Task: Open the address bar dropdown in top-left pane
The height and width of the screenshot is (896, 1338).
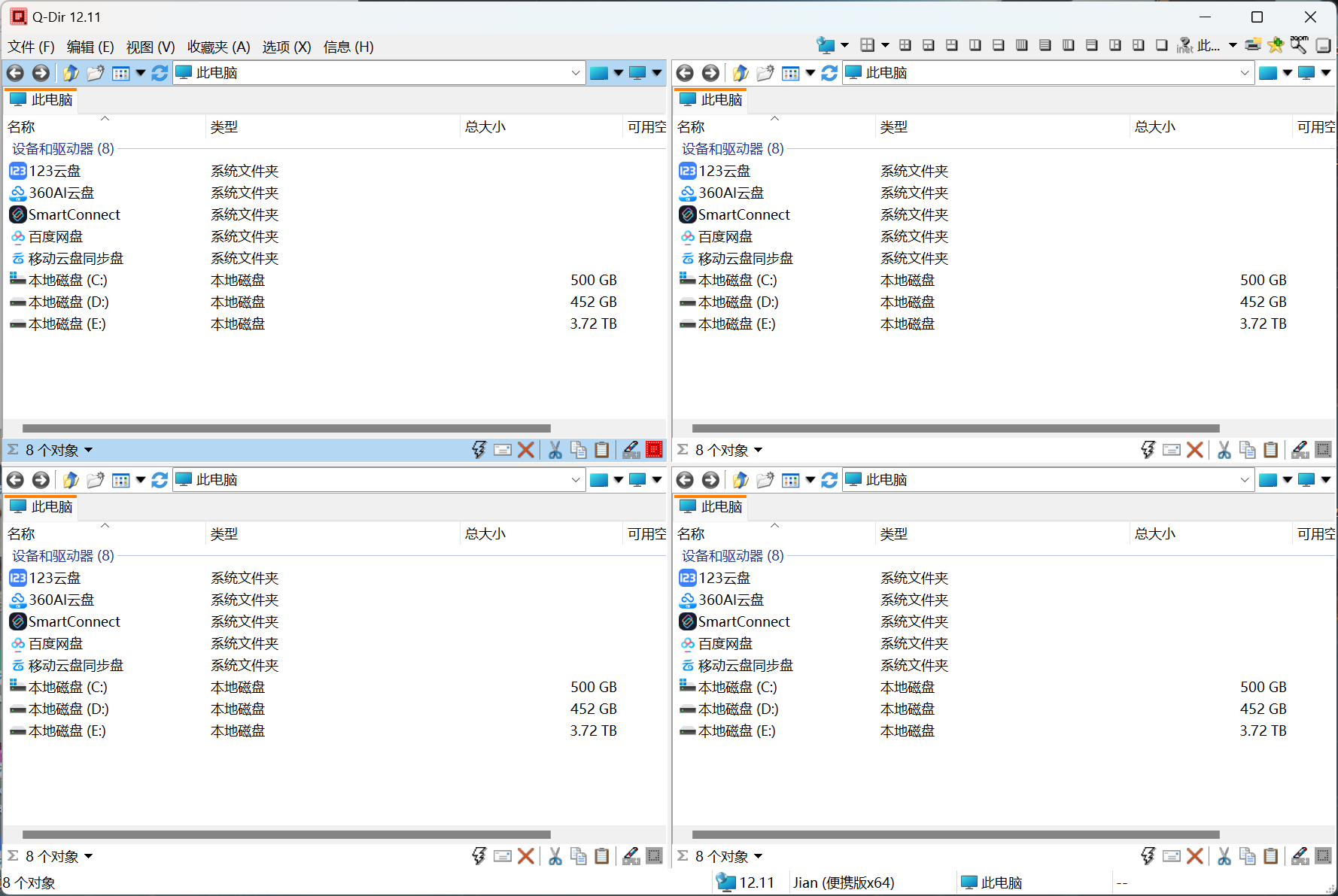Action: (x=576, y=72)
